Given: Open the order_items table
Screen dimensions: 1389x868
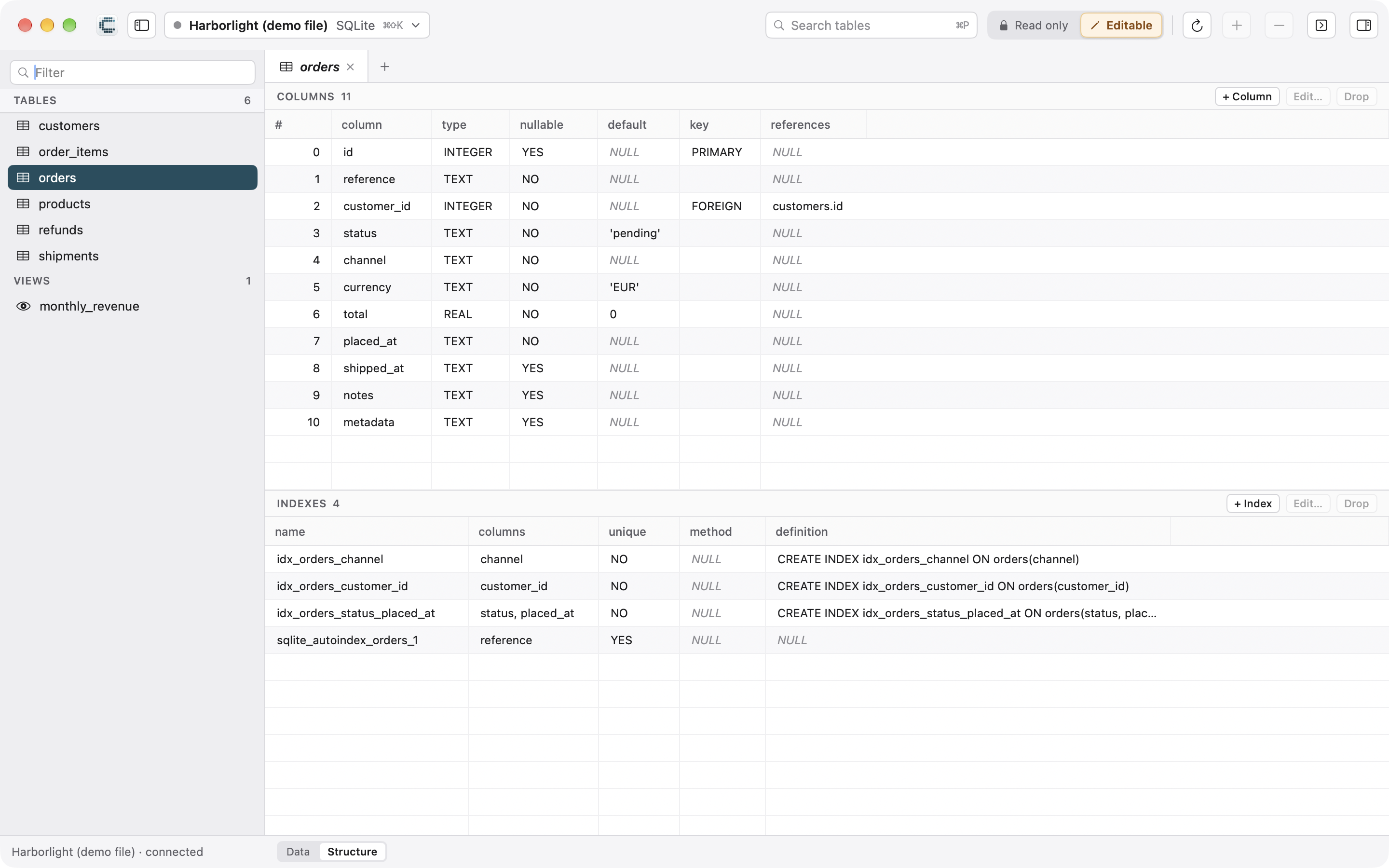Looking at the screenshot, I should pyautogui.click(x=133, y=151).
